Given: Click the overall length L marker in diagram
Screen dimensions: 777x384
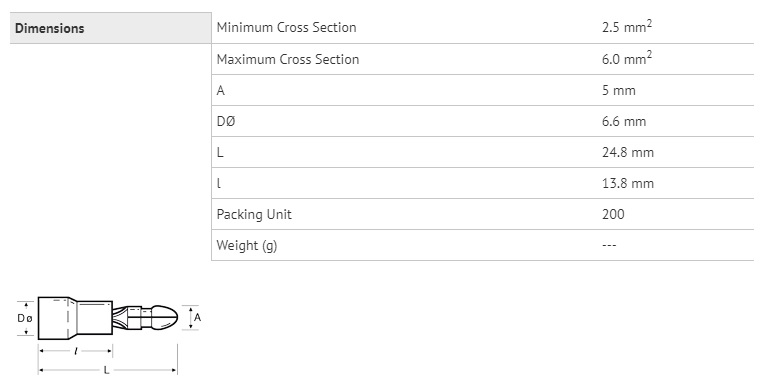Looking at the screenshot, I should tap(106, 370).
